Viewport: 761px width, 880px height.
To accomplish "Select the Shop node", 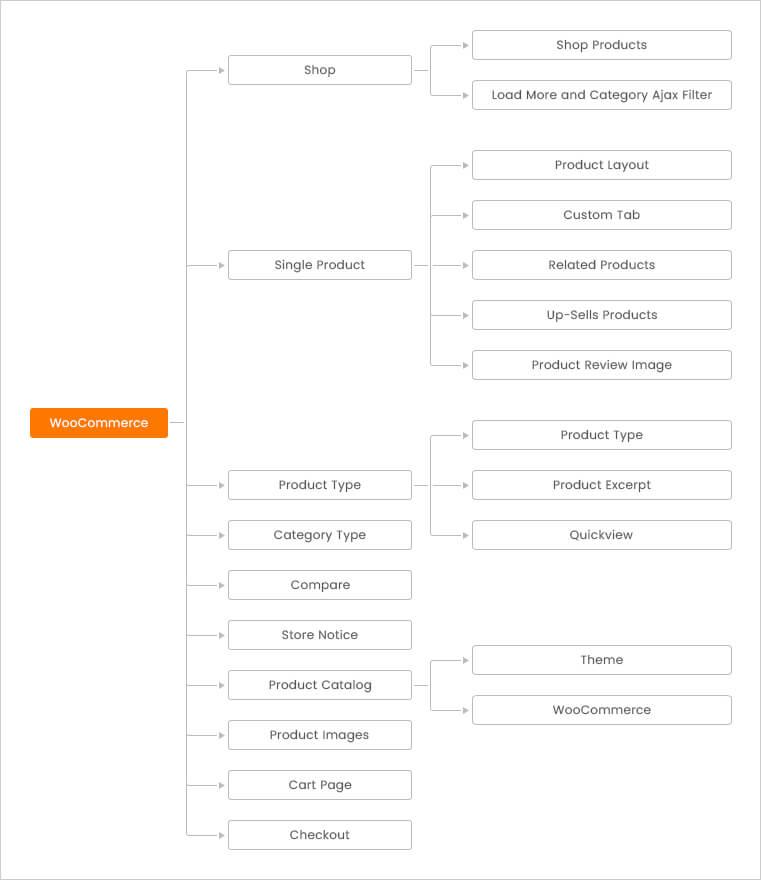I will [320, 70].
